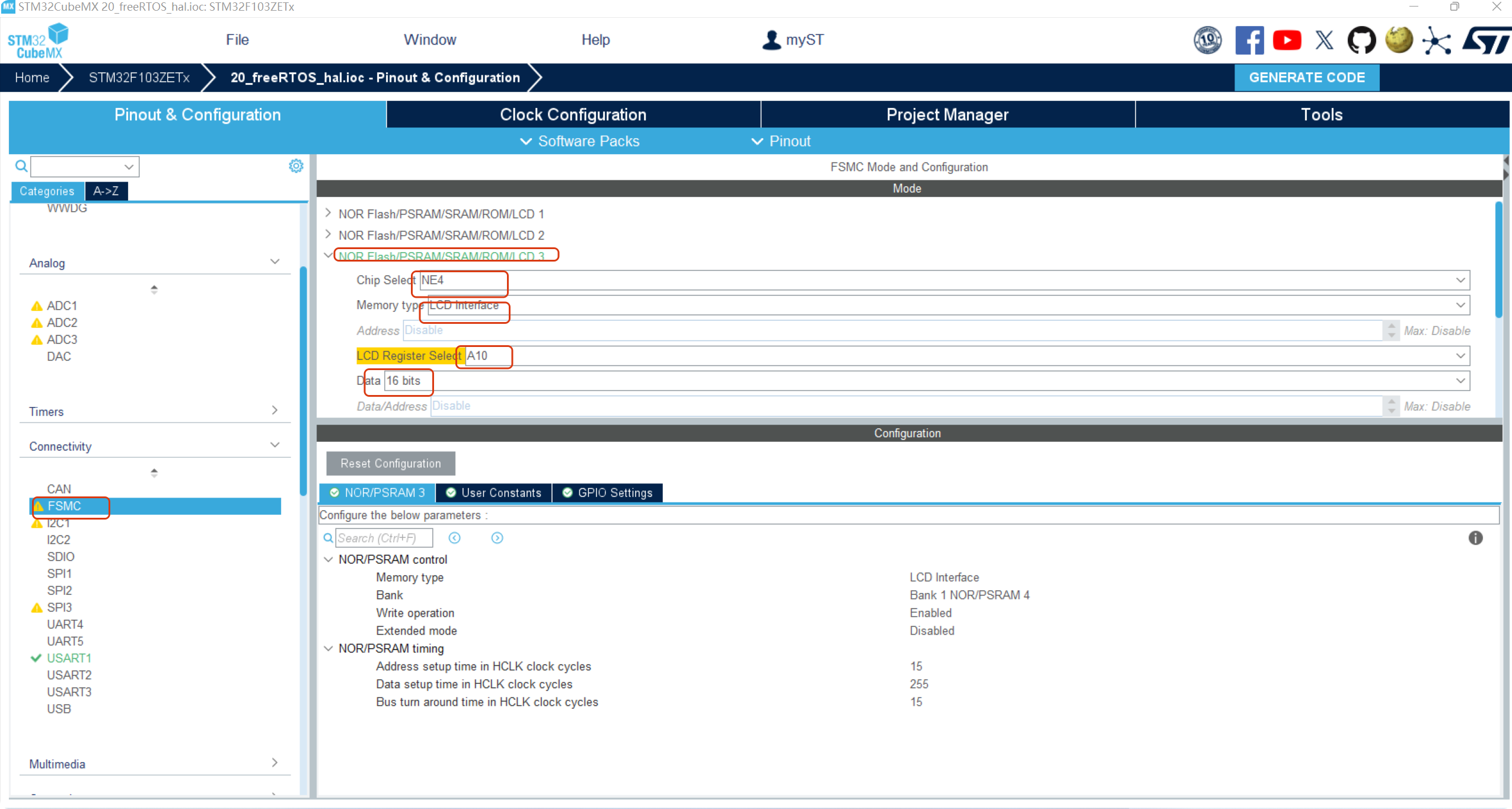Click the GENERATE CODE button

click(1306, 78)
